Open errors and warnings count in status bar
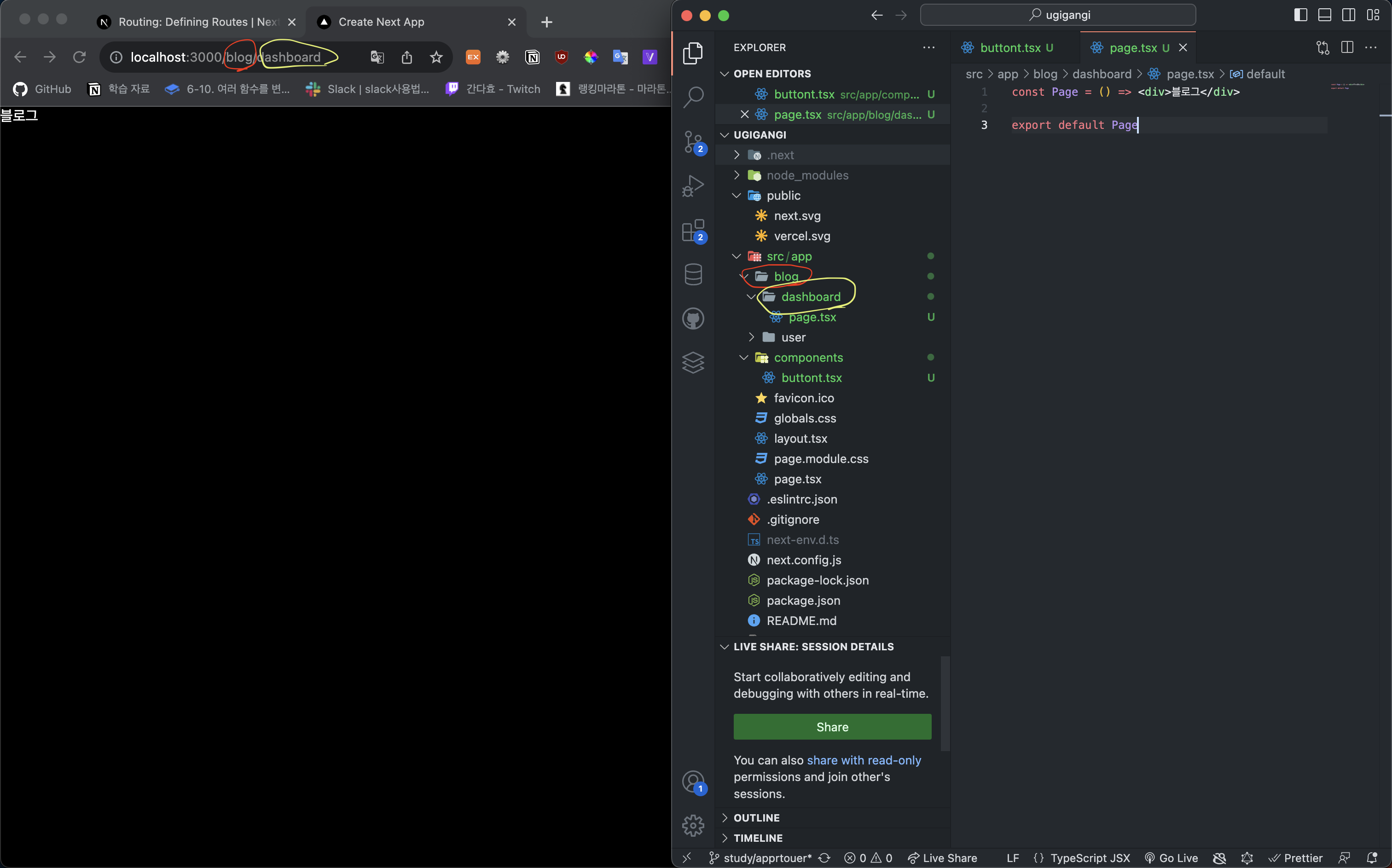1392x868 pixels. [x=868, y=858]
